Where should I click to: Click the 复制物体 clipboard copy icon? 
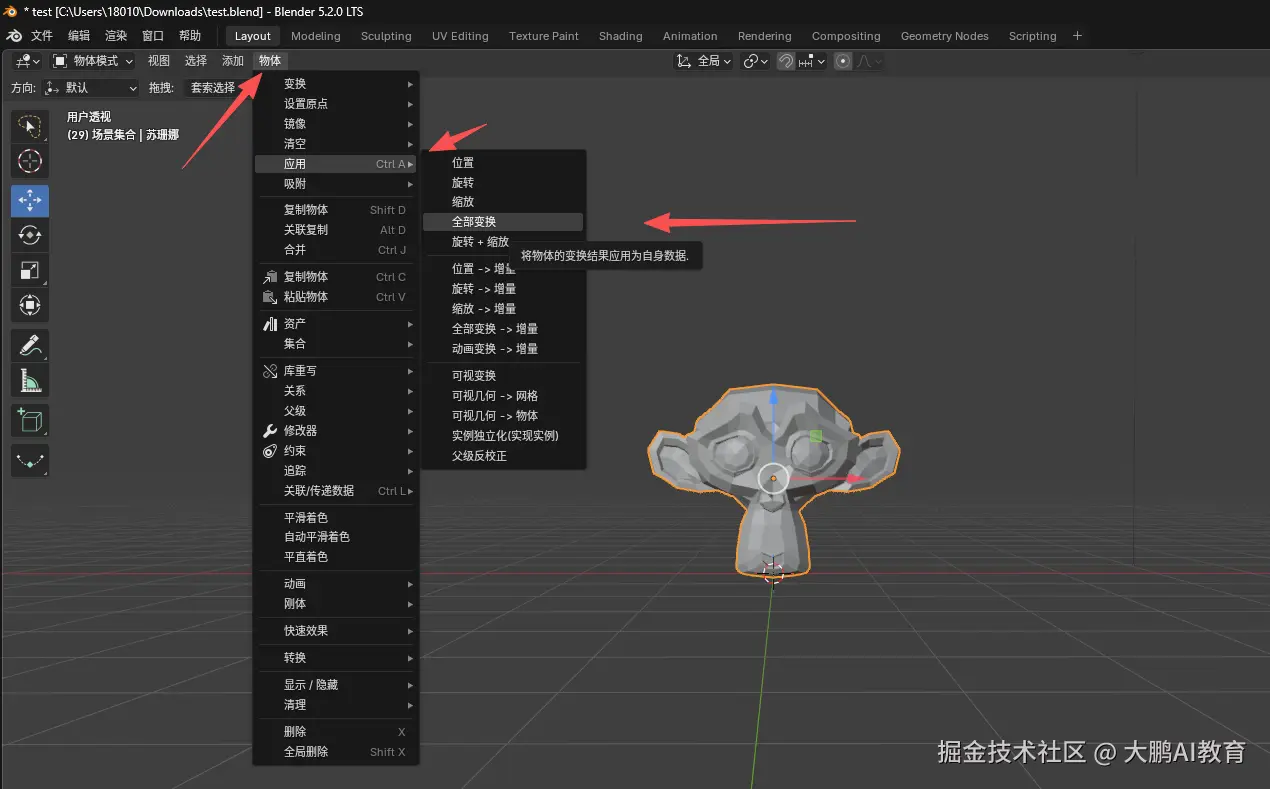pos(270,277)
